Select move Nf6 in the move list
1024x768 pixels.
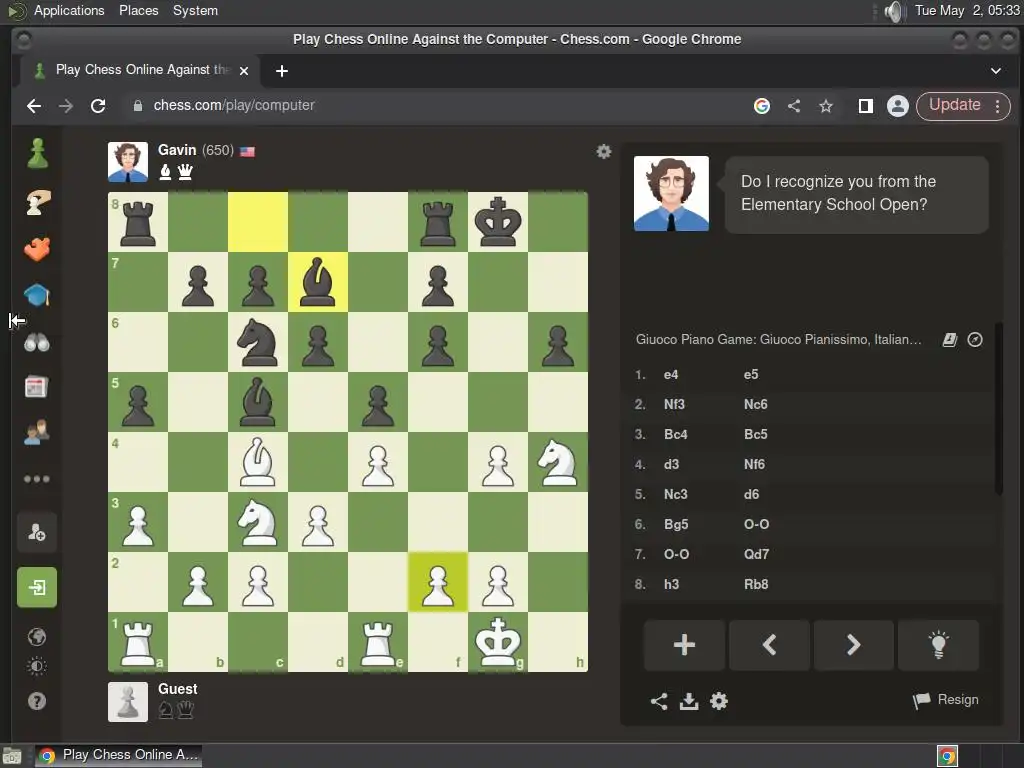754,465
